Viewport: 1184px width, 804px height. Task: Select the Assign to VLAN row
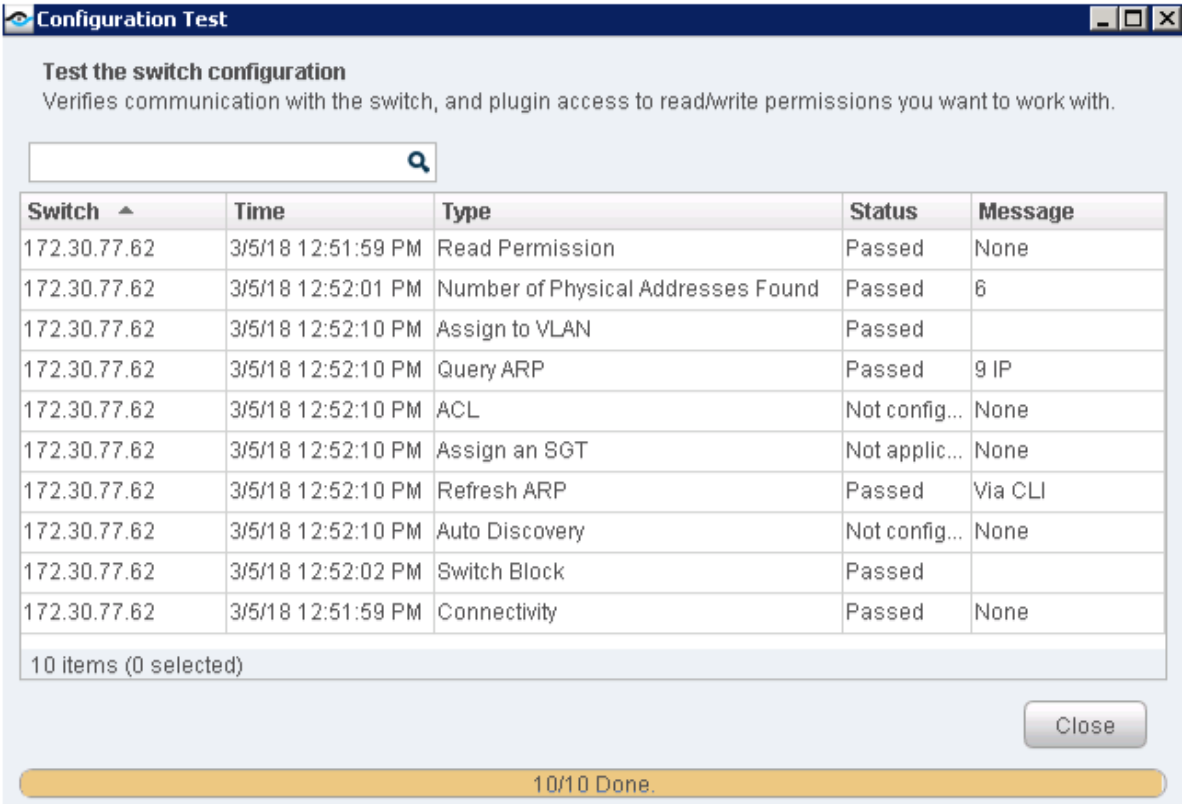514,329
